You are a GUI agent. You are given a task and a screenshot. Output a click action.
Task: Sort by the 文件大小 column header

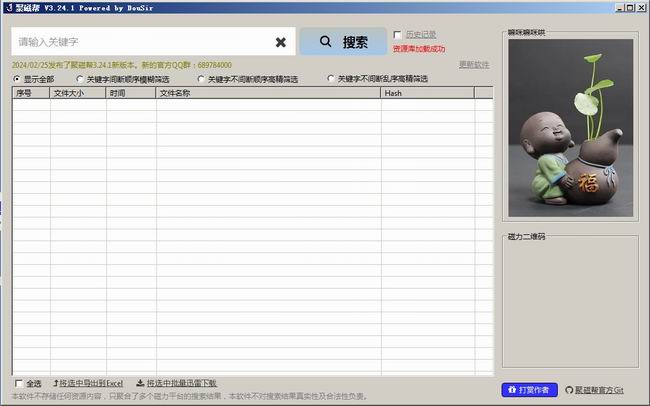78,93
